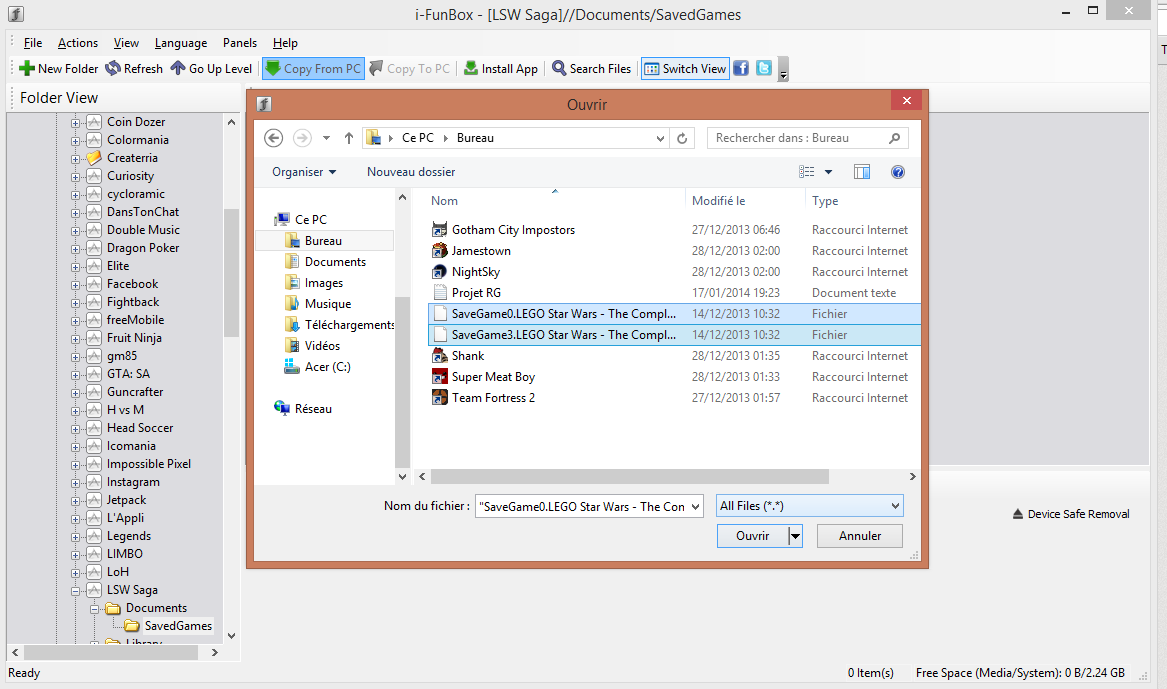Image resolution: width=1167 pixels, height=689 pixels.
Task: Open the File menu
Action: pyautogui.click(x=33, y=43)
